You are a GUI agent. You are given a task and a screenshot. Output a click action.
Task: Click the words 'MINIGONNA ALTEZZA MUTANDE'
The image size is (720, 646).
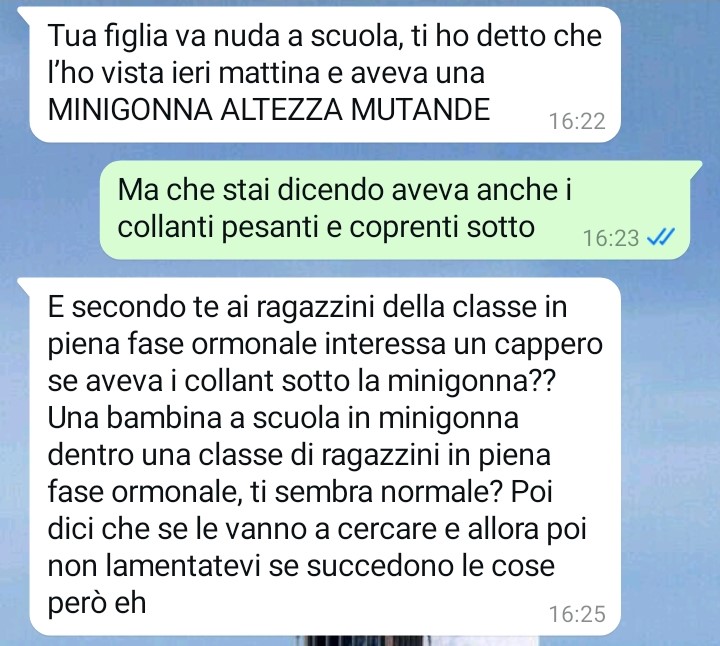(x=269, y=110)
